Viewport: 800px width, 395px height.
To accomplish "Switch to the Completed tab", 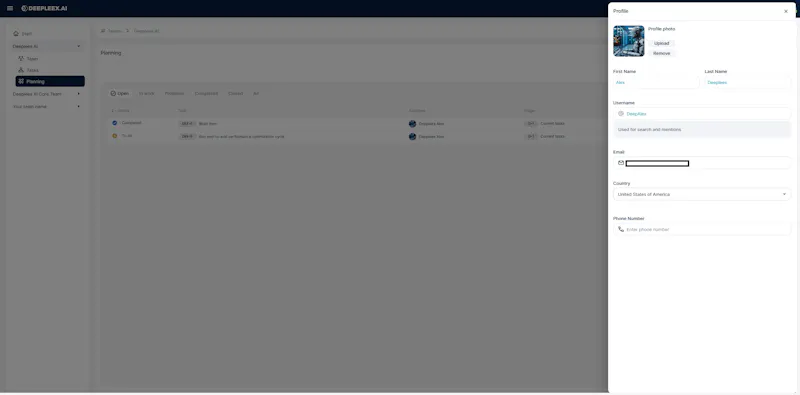I will coord(206,93).
